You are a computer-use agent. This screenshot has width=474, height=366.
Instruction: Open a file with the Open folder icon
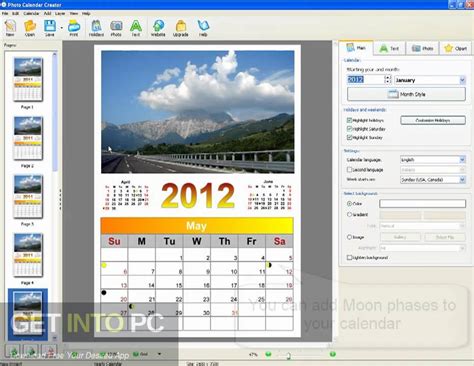tap(30, 27)
